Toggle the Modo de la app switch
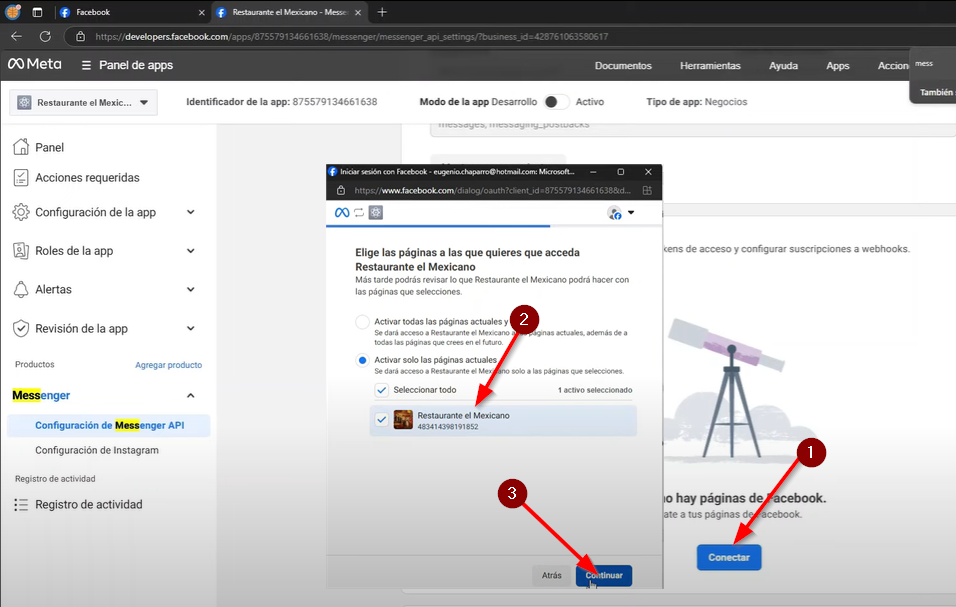Viewport: 956px width, 607px height. coord(555,102)
